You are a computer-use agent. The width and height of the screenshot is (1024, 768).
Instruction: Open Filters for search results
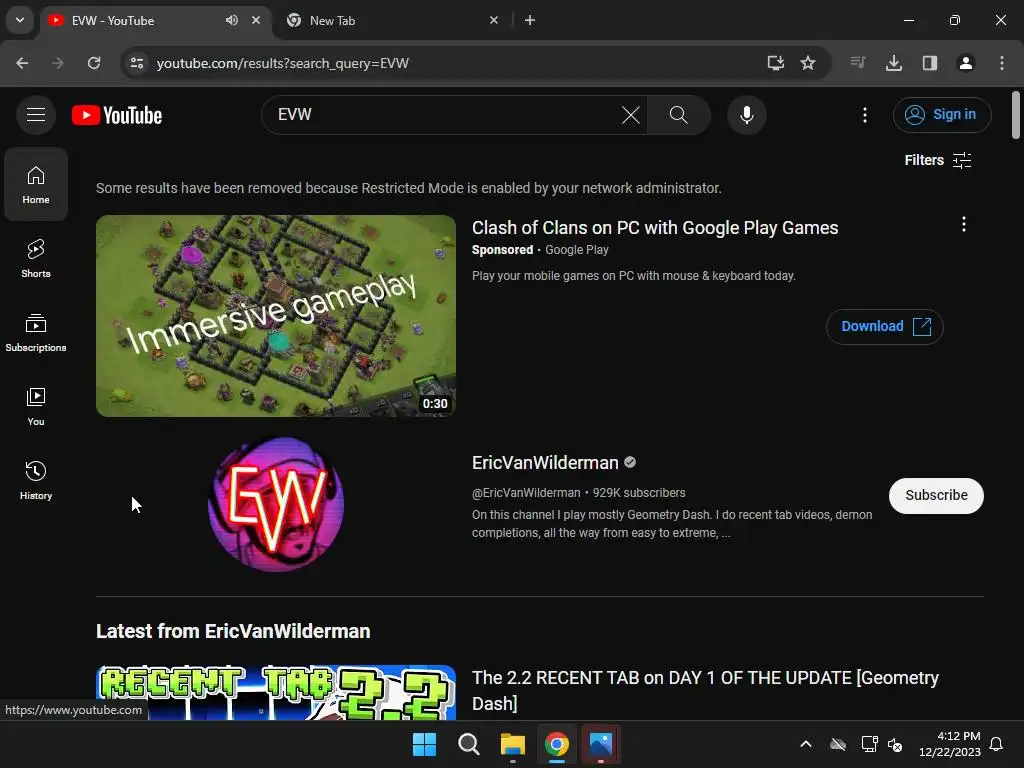tap(938, 160)
